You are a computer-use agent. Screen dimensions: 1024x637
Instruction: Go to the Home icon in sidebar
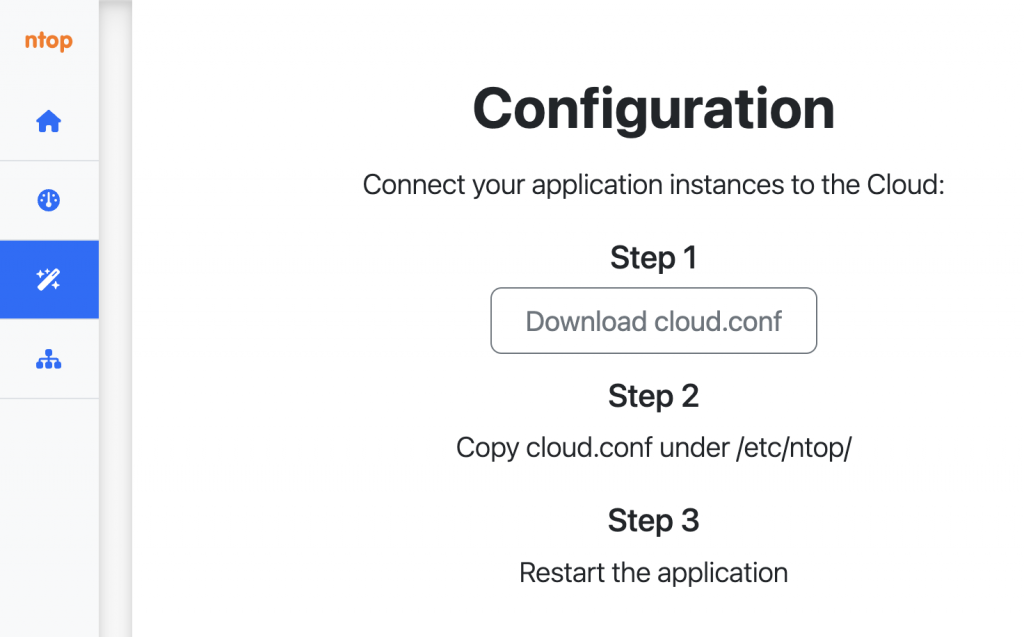coord(48,122)
